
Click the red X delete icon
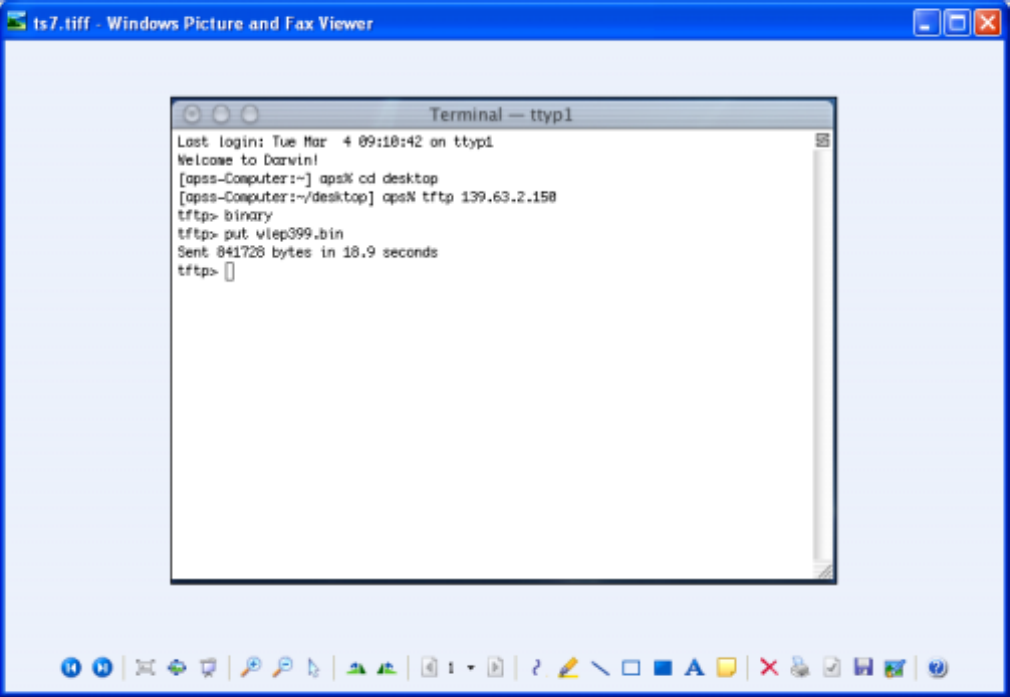[768, 667]
